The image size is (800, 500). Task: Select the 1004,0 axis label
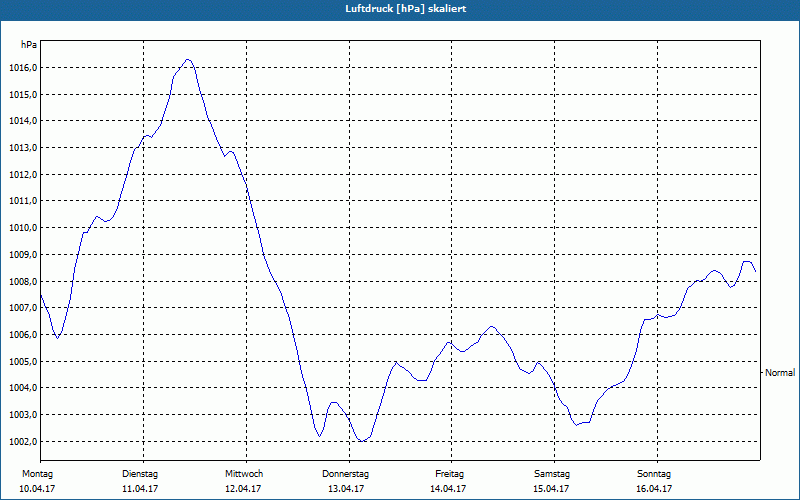coord(21,388)
